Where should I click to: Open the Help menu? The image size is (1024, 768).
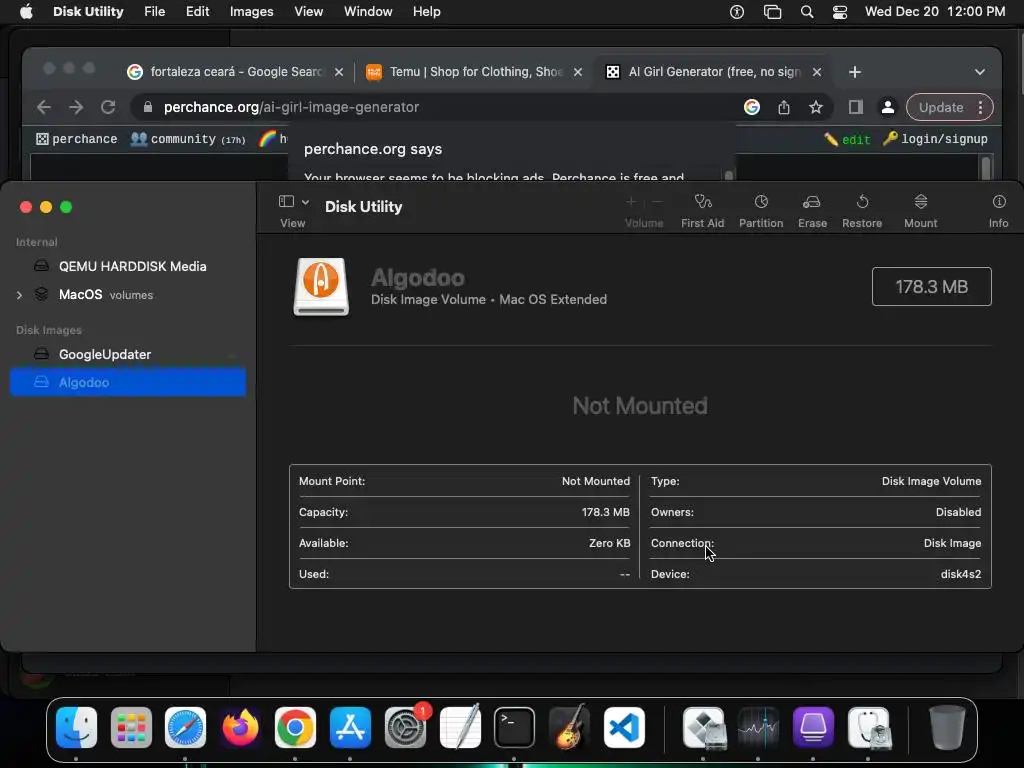[x=426, y=12]
